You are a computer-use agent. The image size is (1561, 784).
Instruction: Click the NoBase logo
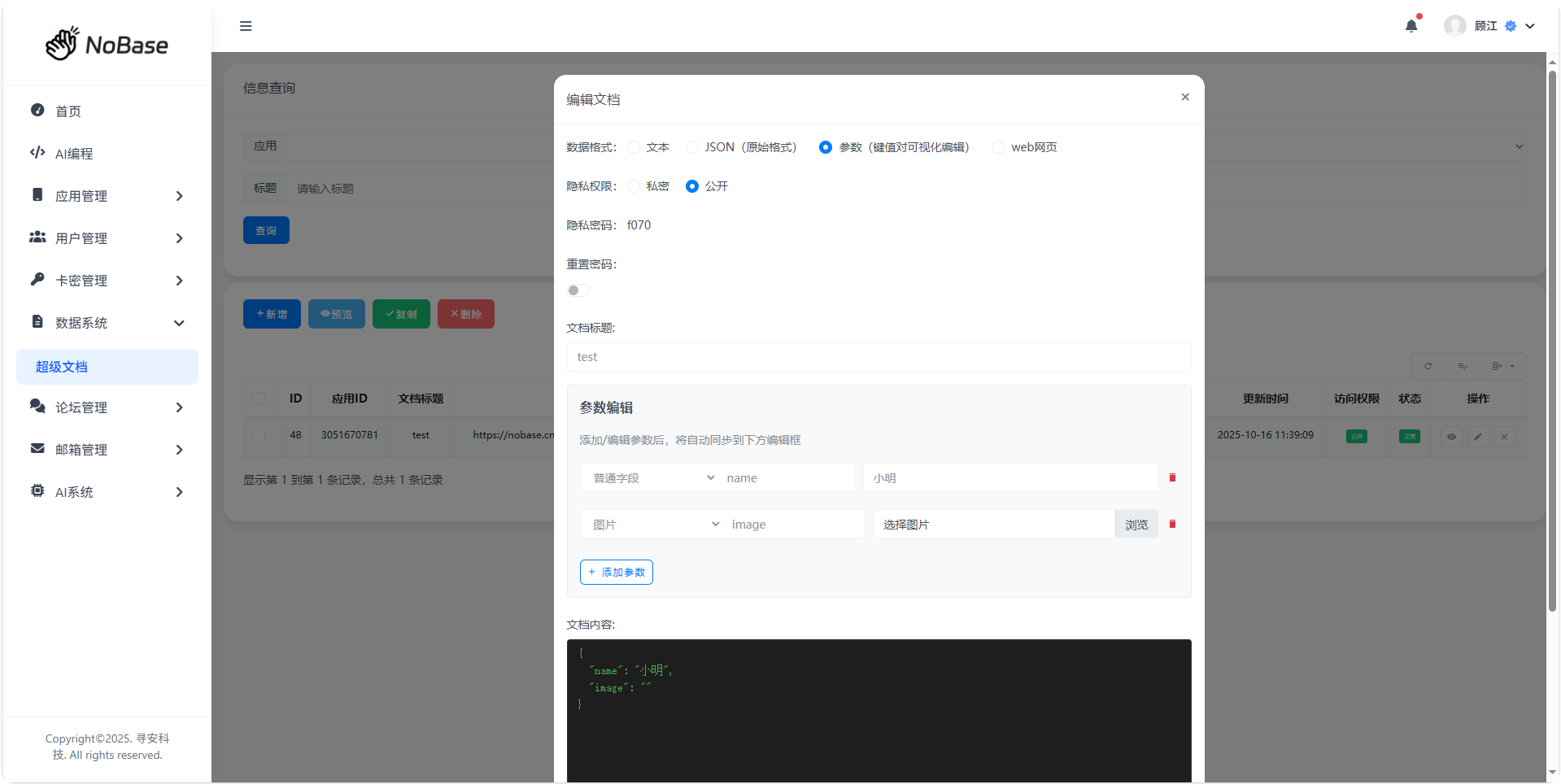(107, 45)
